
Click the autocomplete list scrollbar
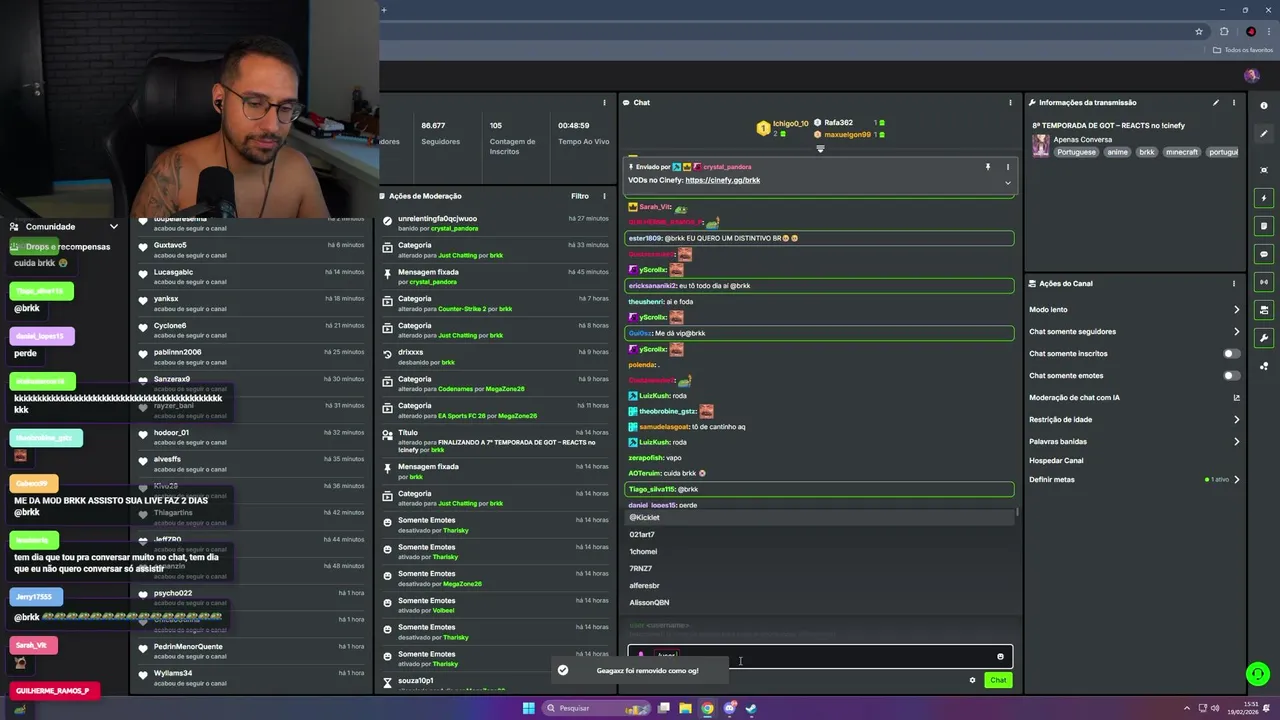click(x=1018, y=512)
